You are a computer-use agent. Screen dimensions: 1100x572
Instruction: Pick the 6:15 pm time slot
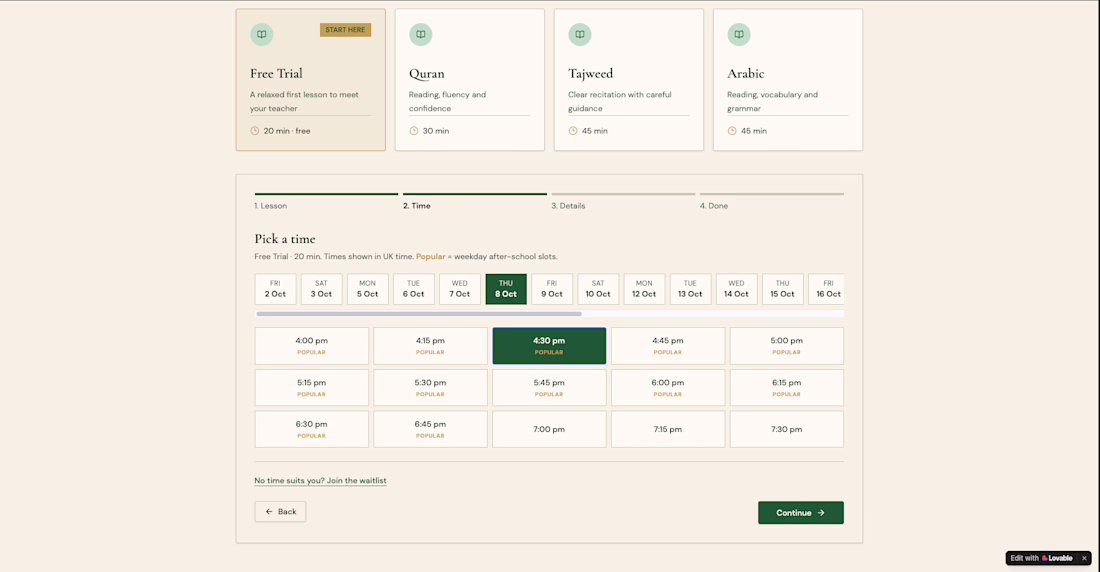coord(786,387)
